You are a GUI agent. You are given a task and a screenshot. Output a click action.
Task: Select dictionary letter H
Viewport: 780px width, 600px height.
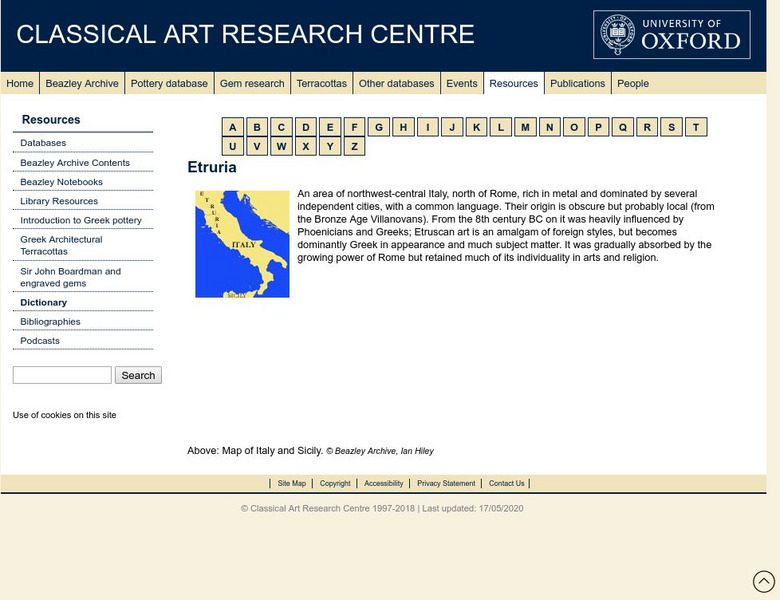(x=403, y=127)
